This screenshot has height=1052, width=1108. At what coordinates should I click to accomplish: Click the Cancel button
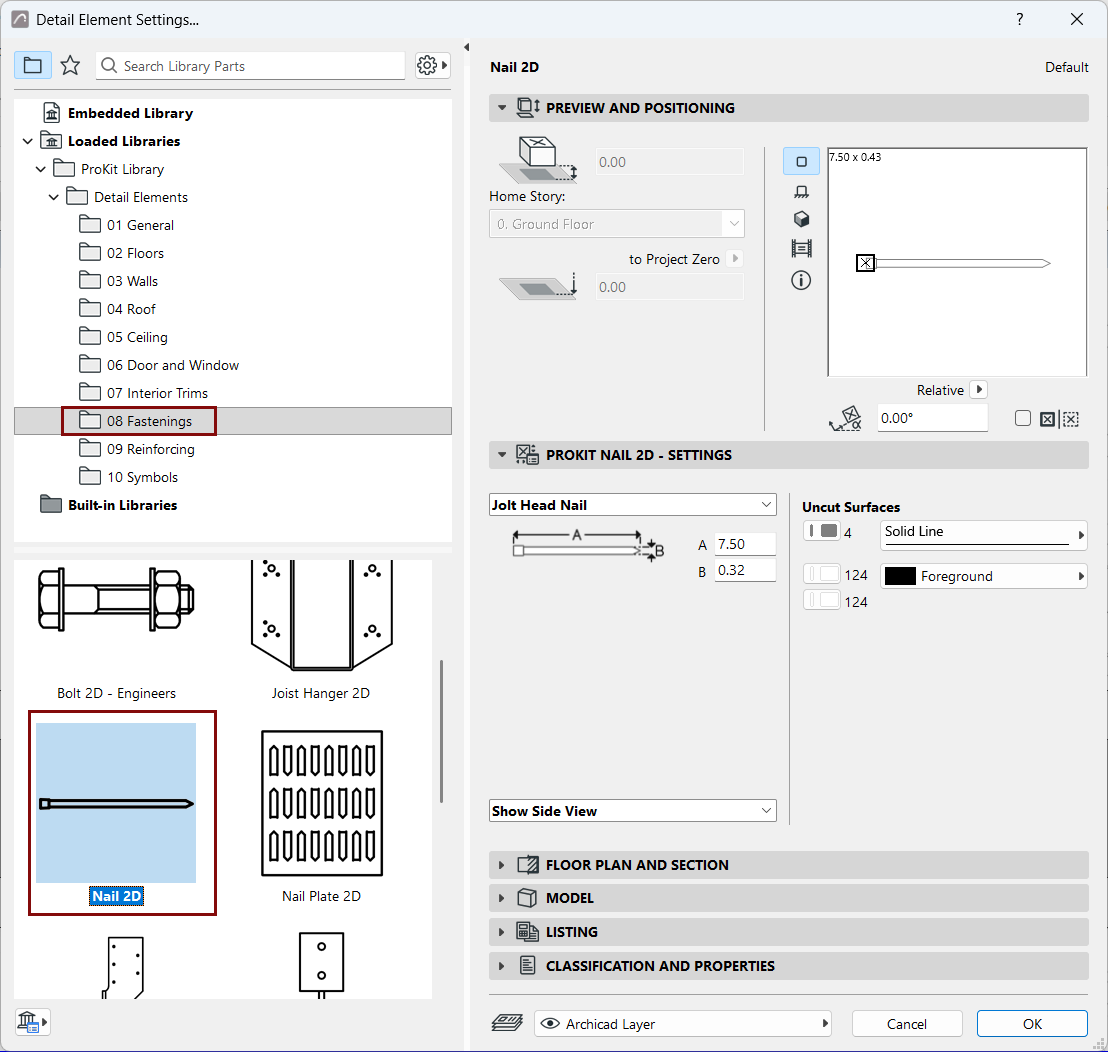[x=907, y=1024]
